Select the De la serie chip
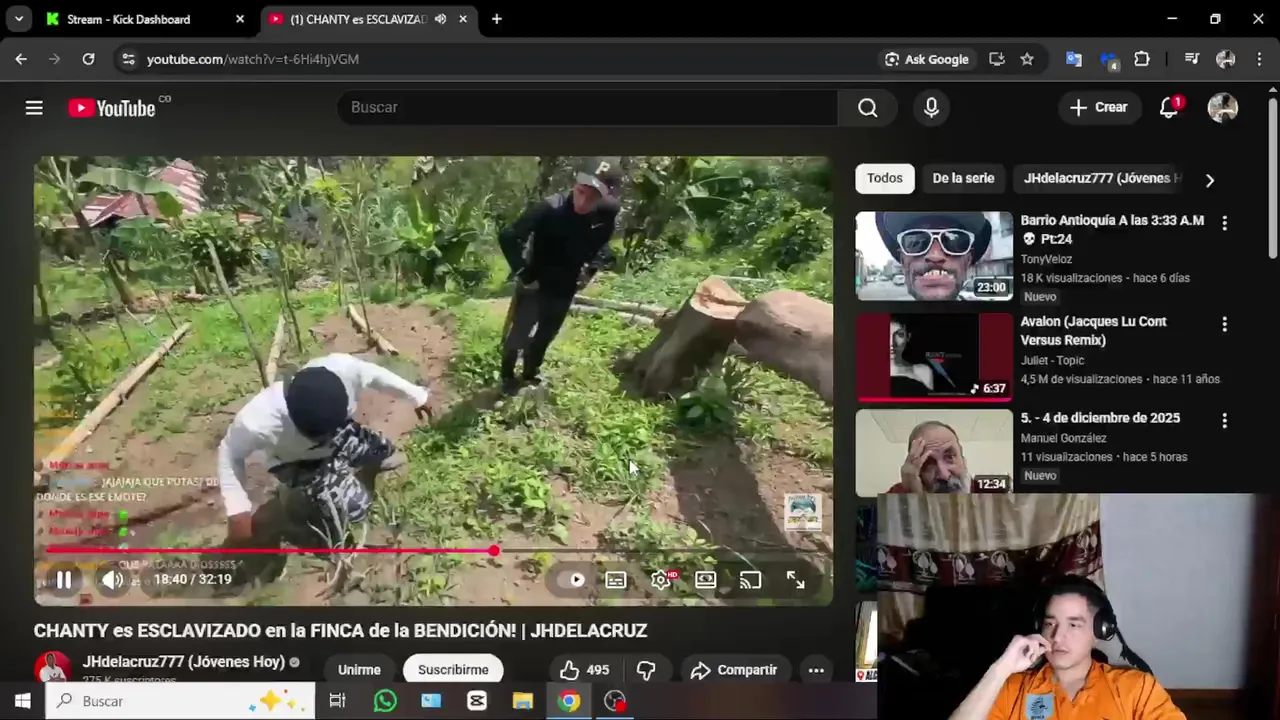1280x720 pixels. 963,178
